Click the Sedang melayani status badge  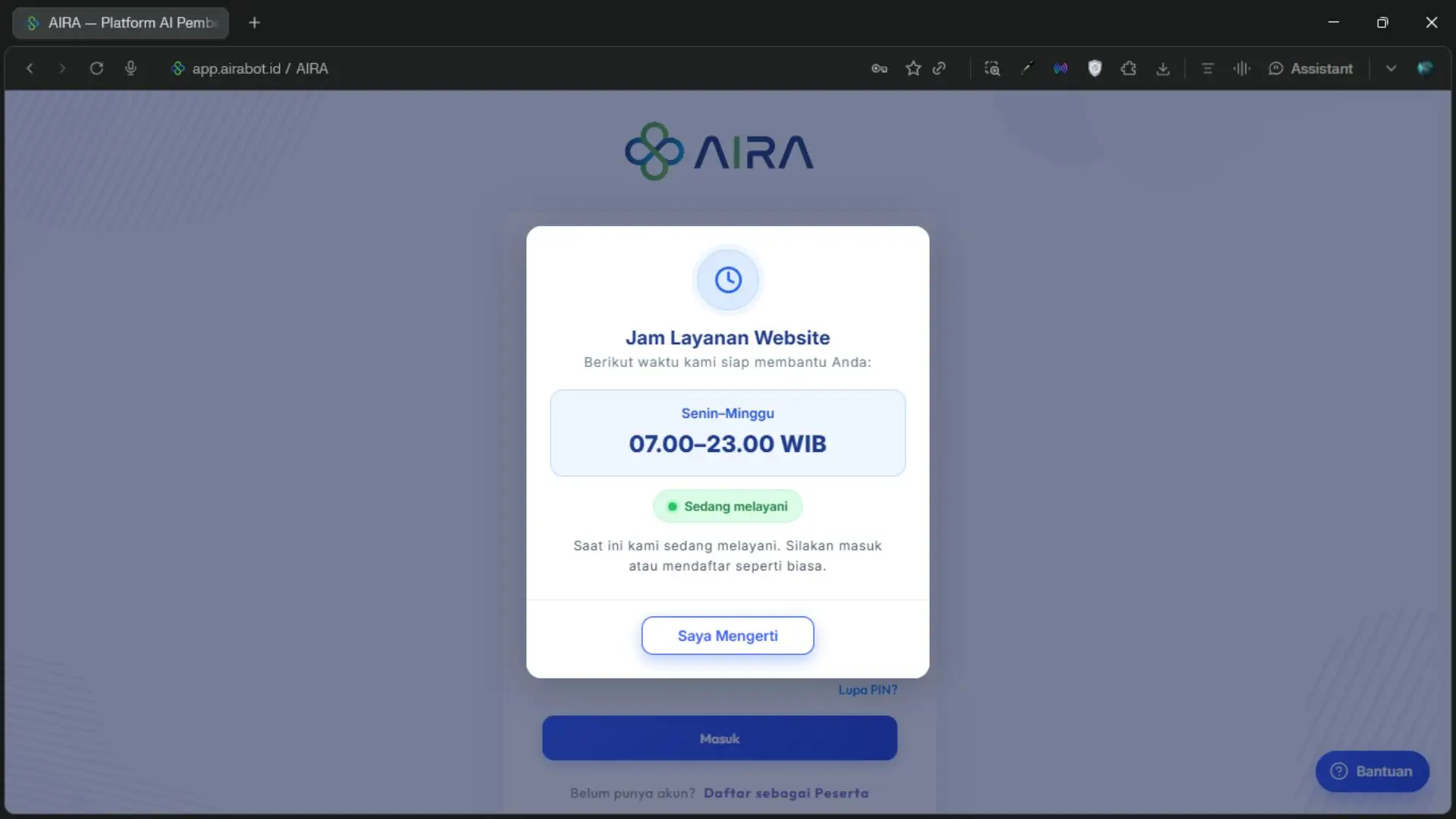[727, 507]
